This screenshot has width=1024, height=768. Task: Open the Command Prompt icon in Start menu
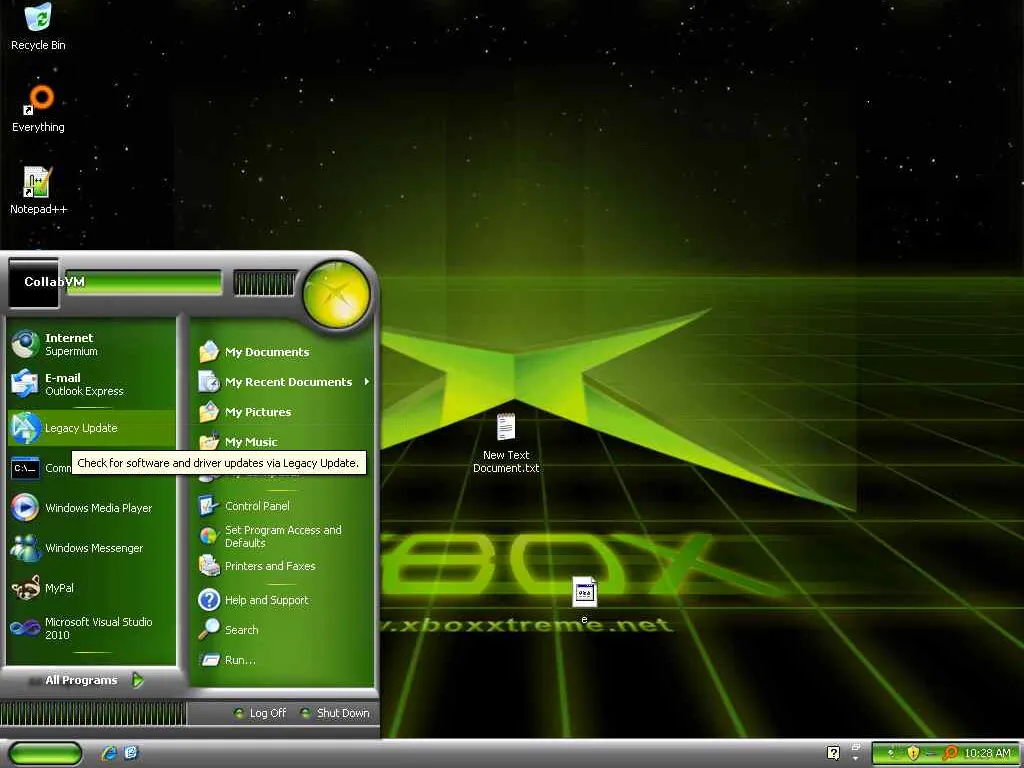(25, 468)
